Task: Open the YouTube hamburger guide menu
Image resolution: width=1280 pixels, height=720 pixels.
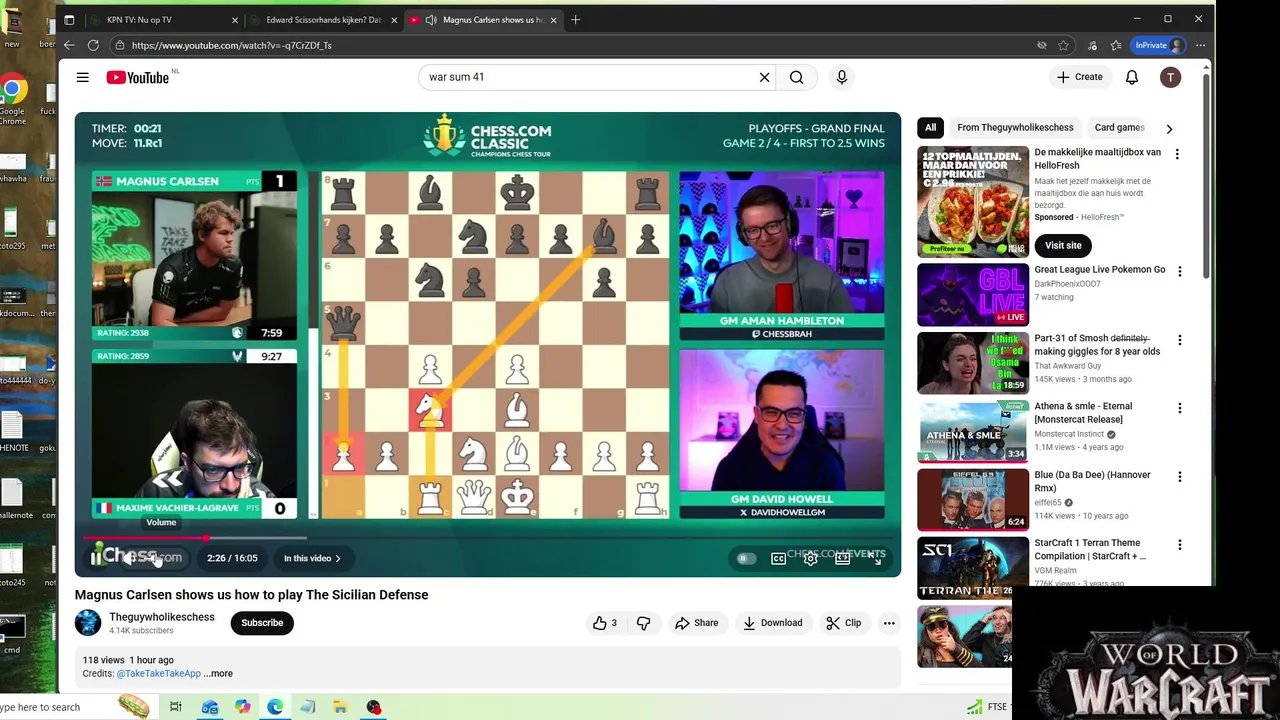Action: coord(83,77)
